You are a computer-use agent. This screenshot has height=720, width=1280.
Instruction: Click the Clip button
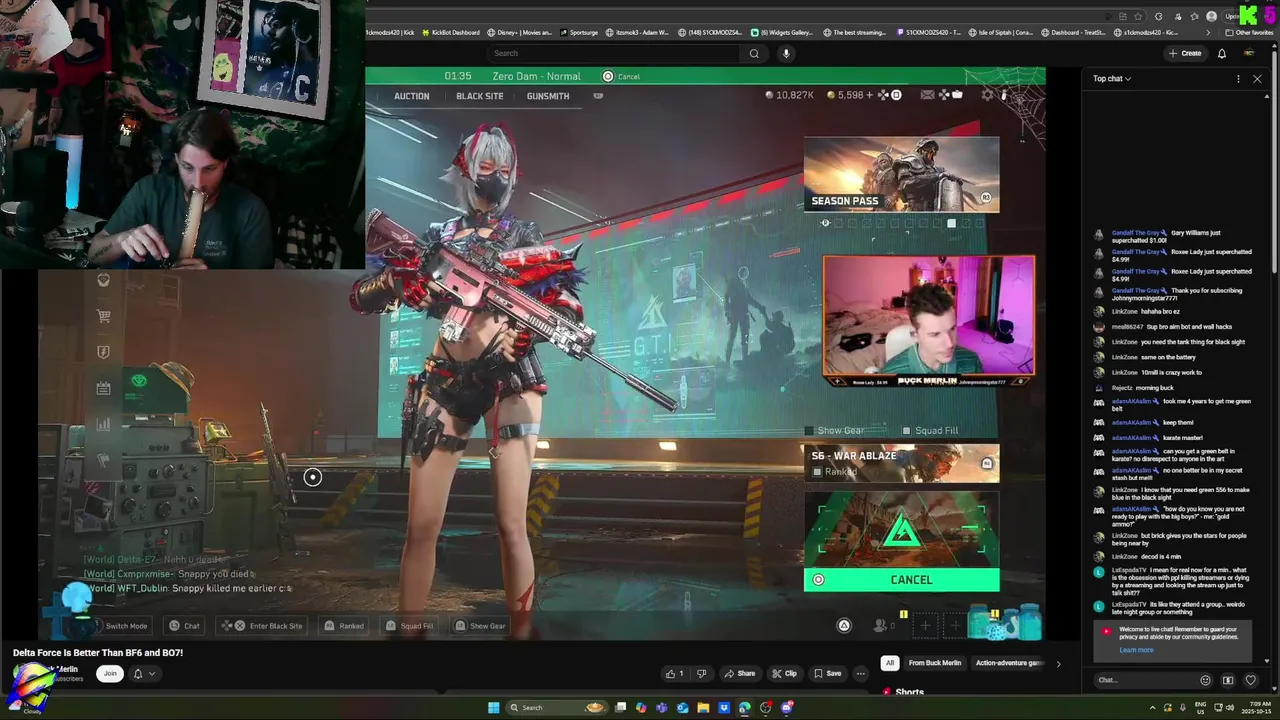click(x=784, y=673)
